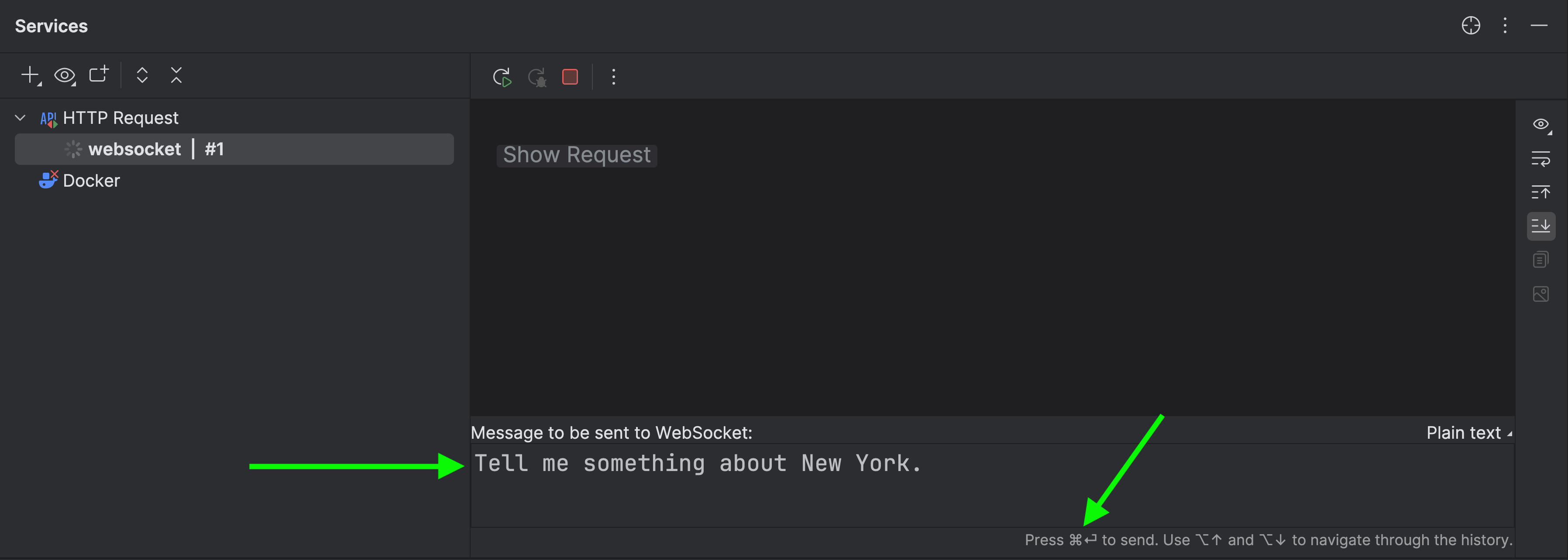
Task: Click the Add Service plus icon
Action: click(x=30, y=75)
